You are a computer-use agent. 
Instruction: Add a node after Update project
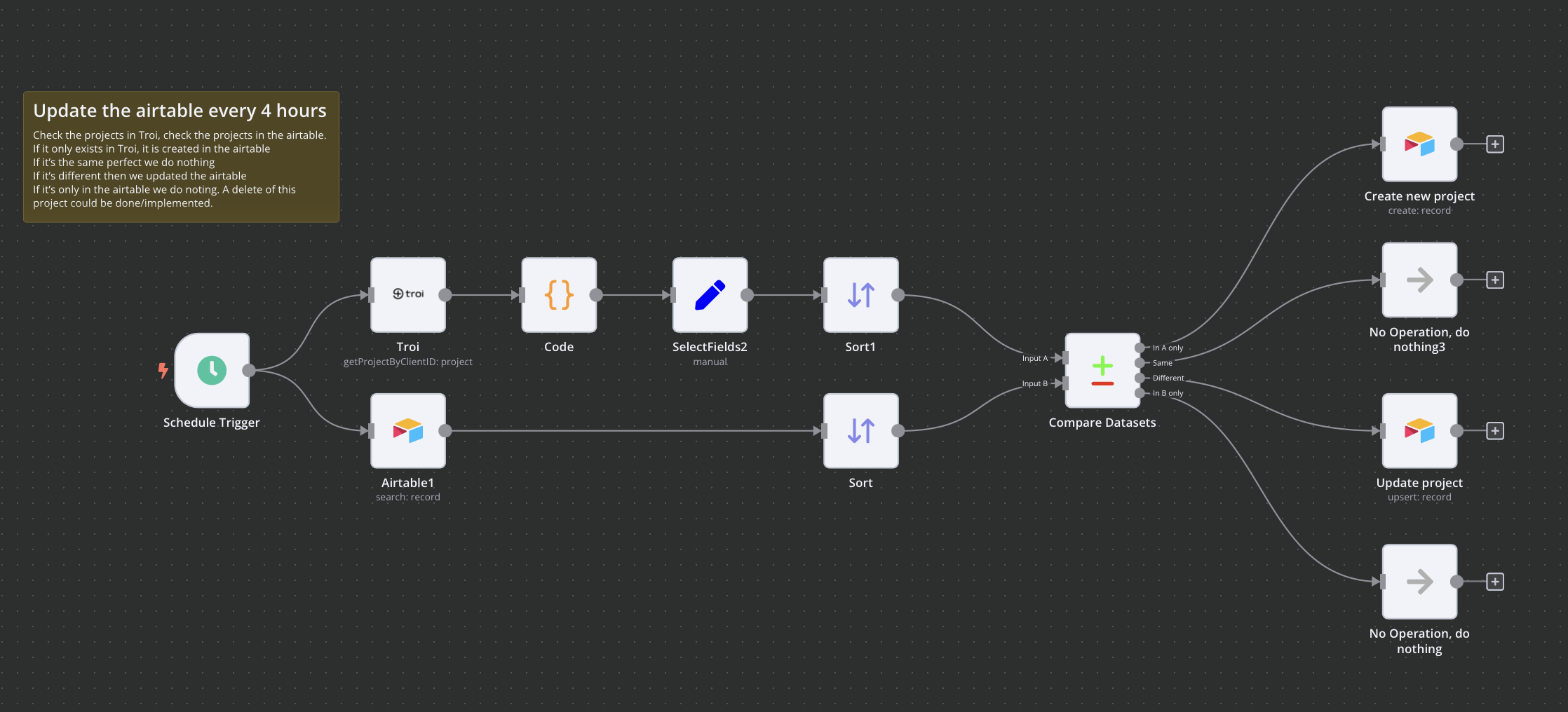[x=1496, y=431]
